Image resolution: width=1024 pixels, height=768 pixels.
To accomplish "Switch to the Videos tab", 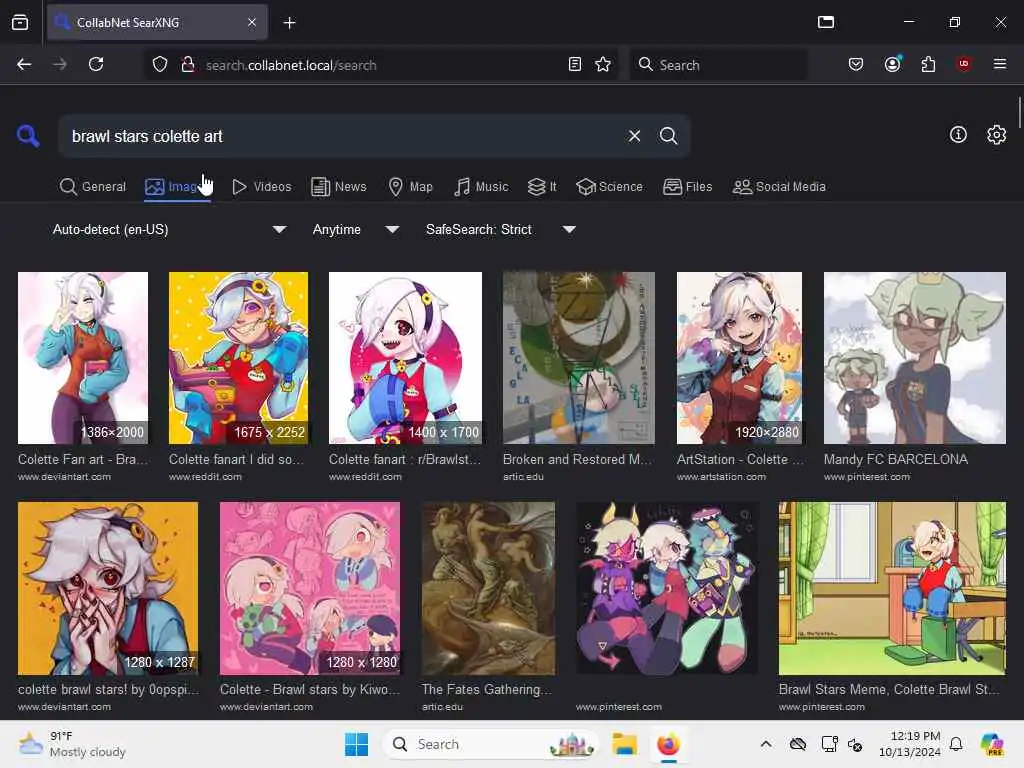I will click(x=261, y=187).
